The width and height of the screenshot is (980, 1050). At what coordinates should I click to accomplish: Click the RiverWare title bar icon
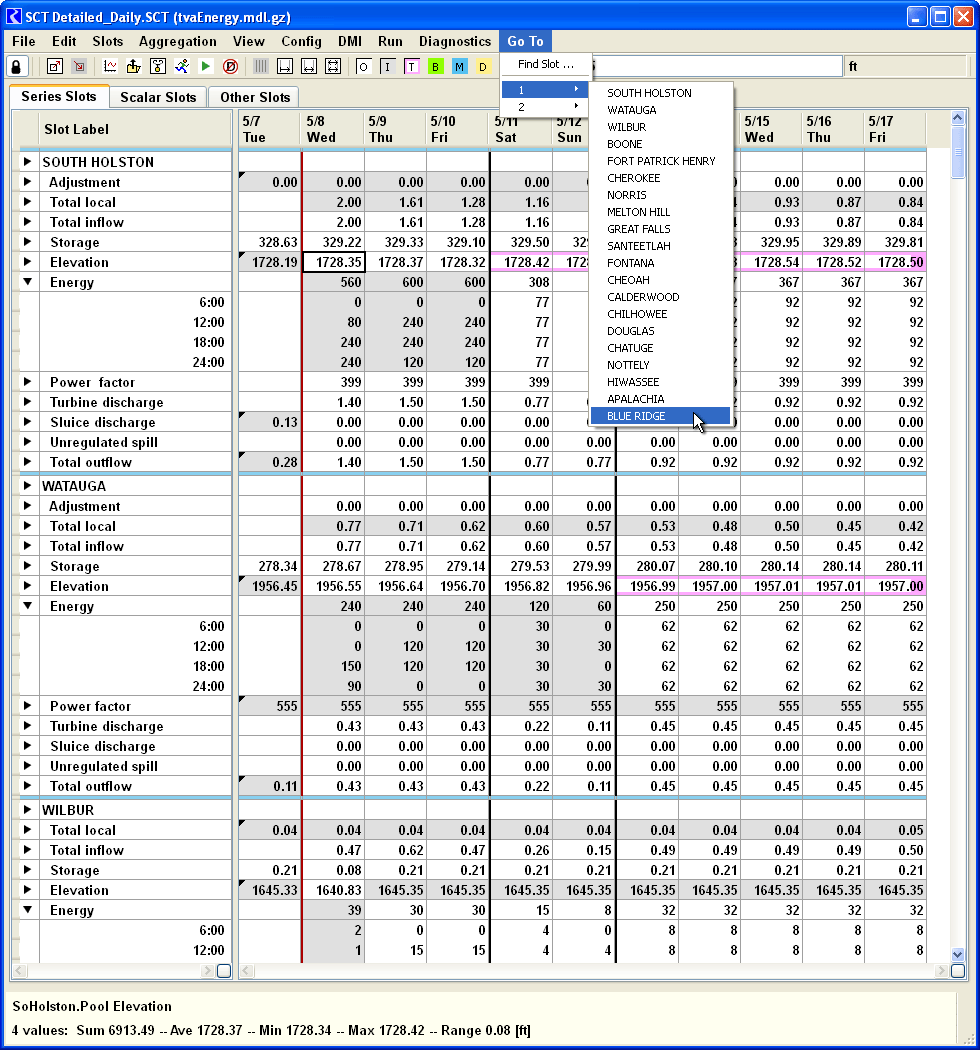(13, 16)
